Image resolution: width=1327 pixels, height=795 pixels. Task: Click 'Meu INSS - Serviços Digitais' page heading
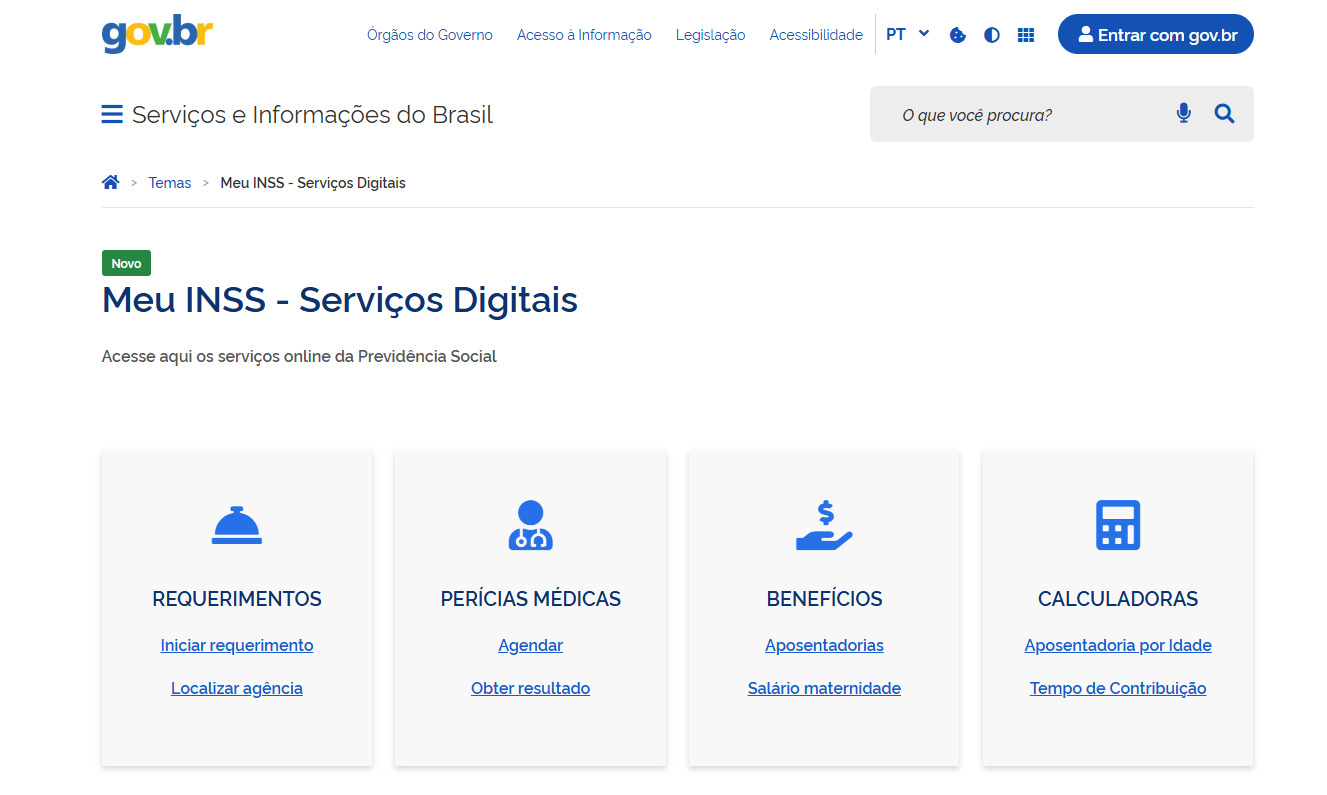[340, 300]
